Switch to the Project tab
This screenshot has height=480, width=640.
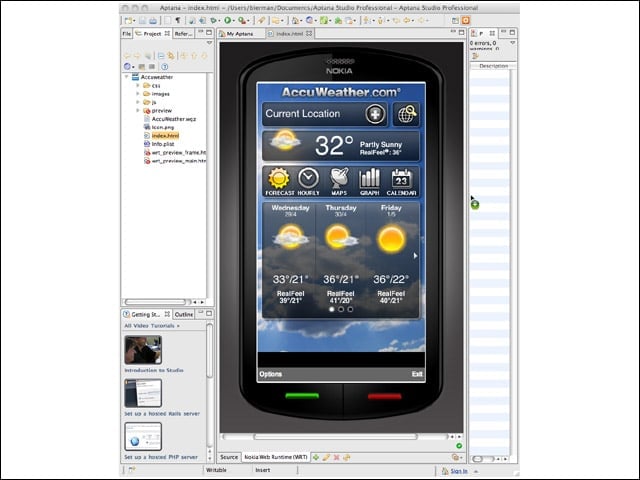coord(152,34)
